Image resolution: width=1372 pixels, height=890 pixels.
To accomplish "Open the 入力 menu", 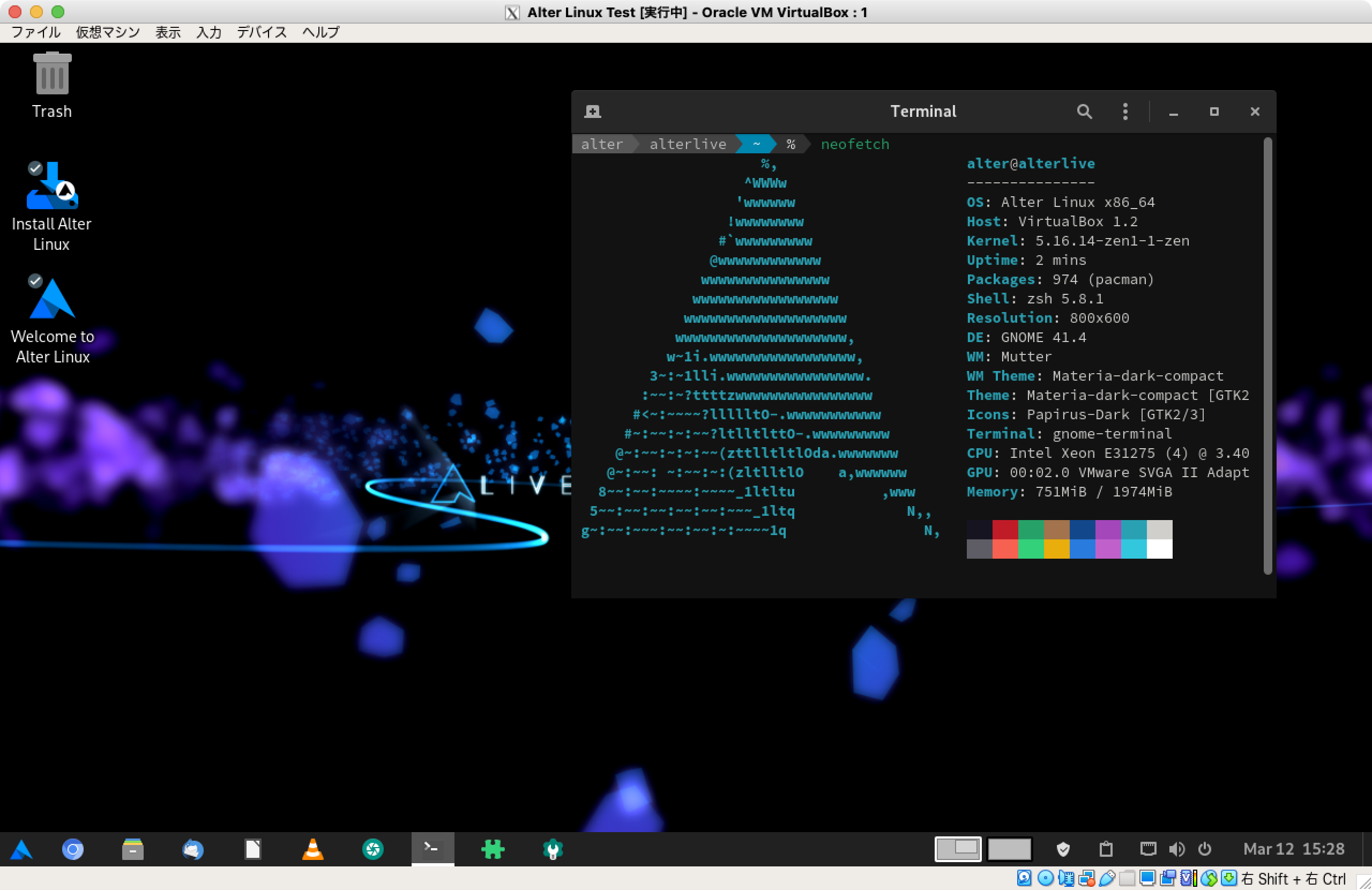I will [208, 32].
